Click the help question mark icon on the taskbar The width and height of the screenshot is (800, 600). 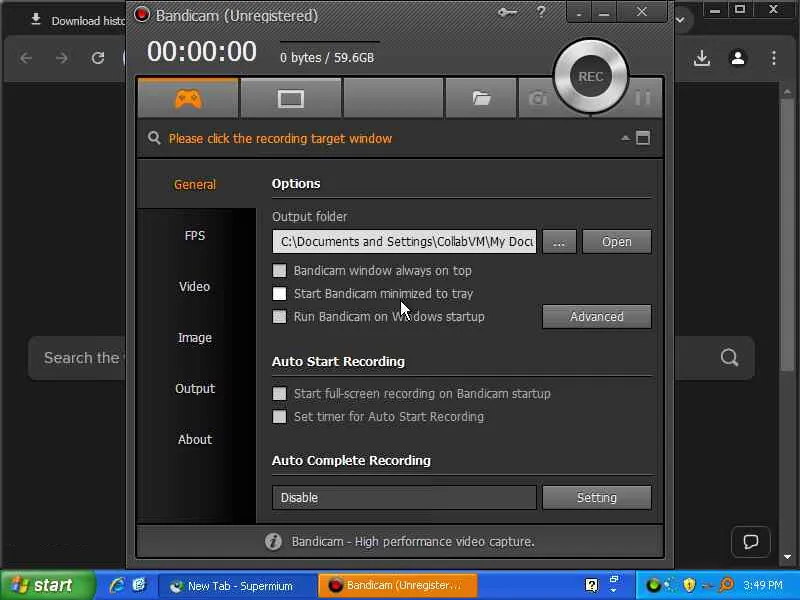(591, 585)
